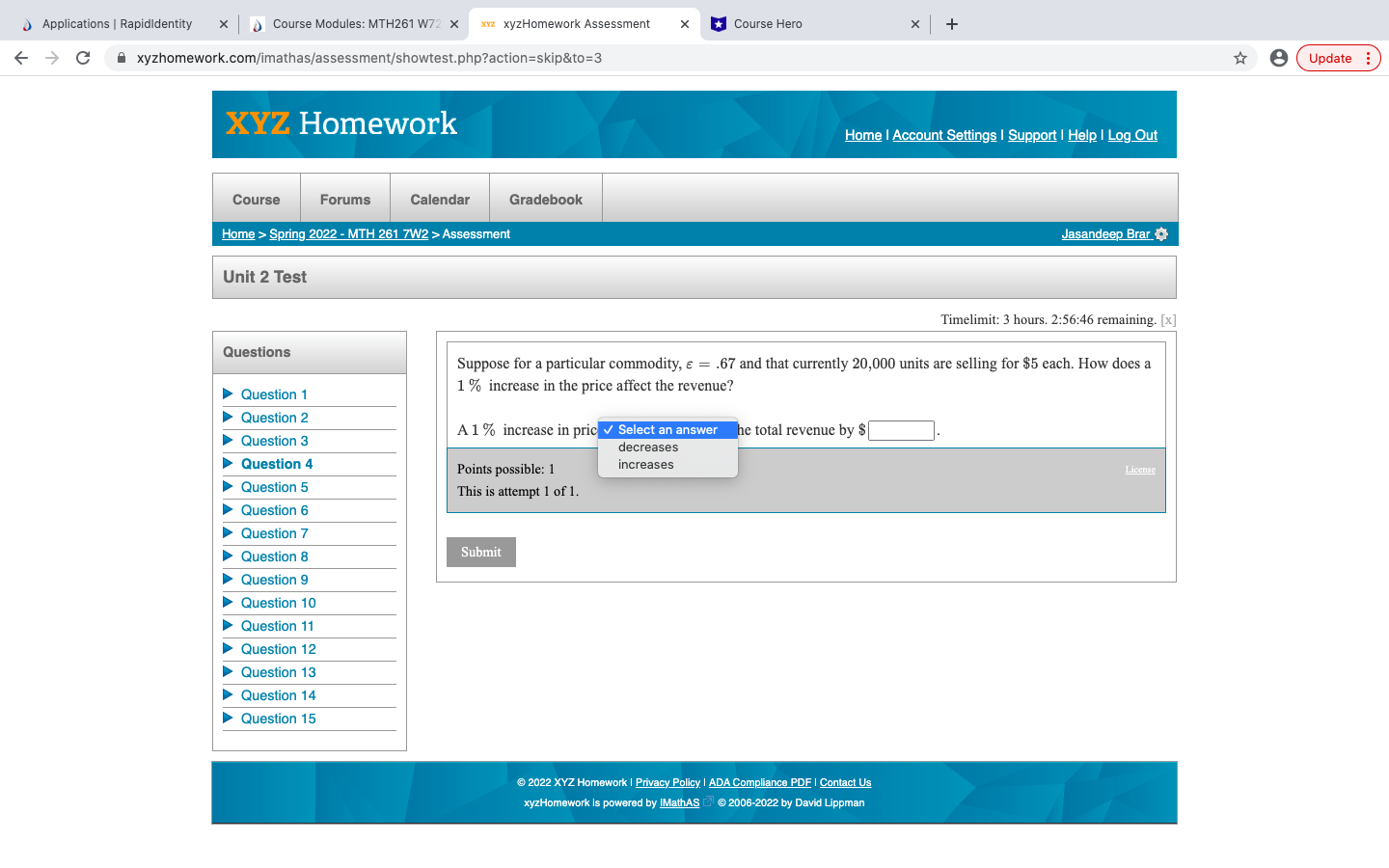Click Log Out in the header
This screenshot has width=1389, height=868.
(1131, 135)
